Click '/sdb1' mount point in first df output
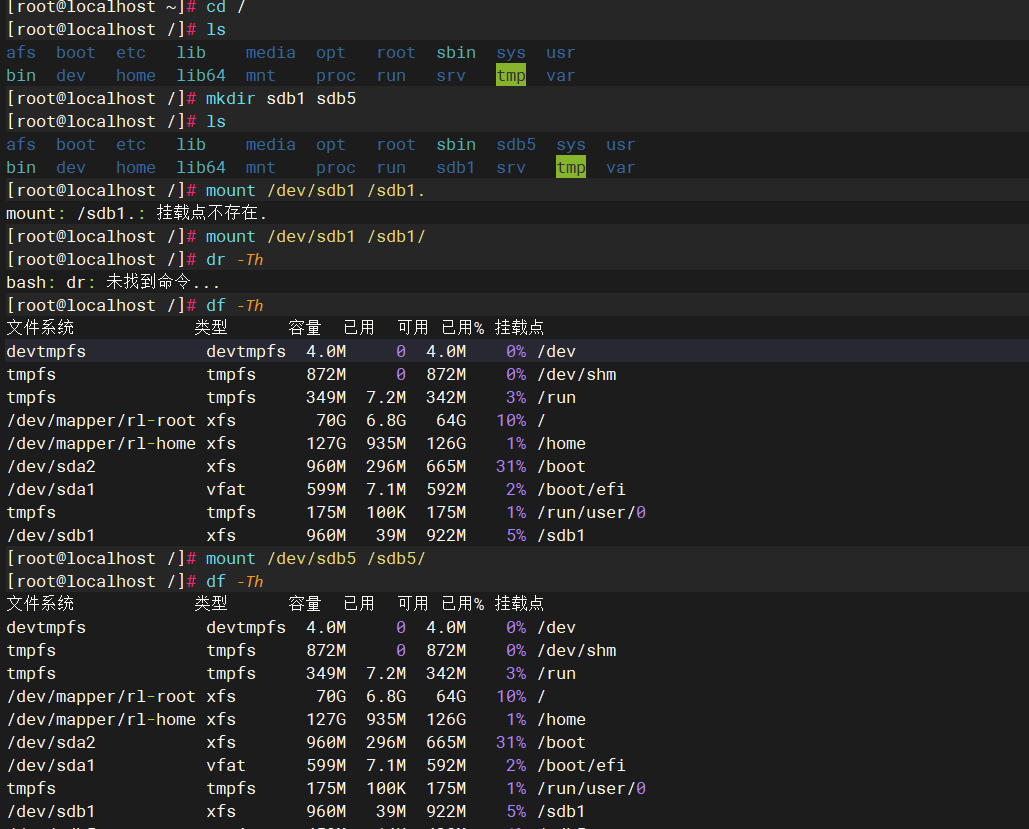 (x=561, y=536)
